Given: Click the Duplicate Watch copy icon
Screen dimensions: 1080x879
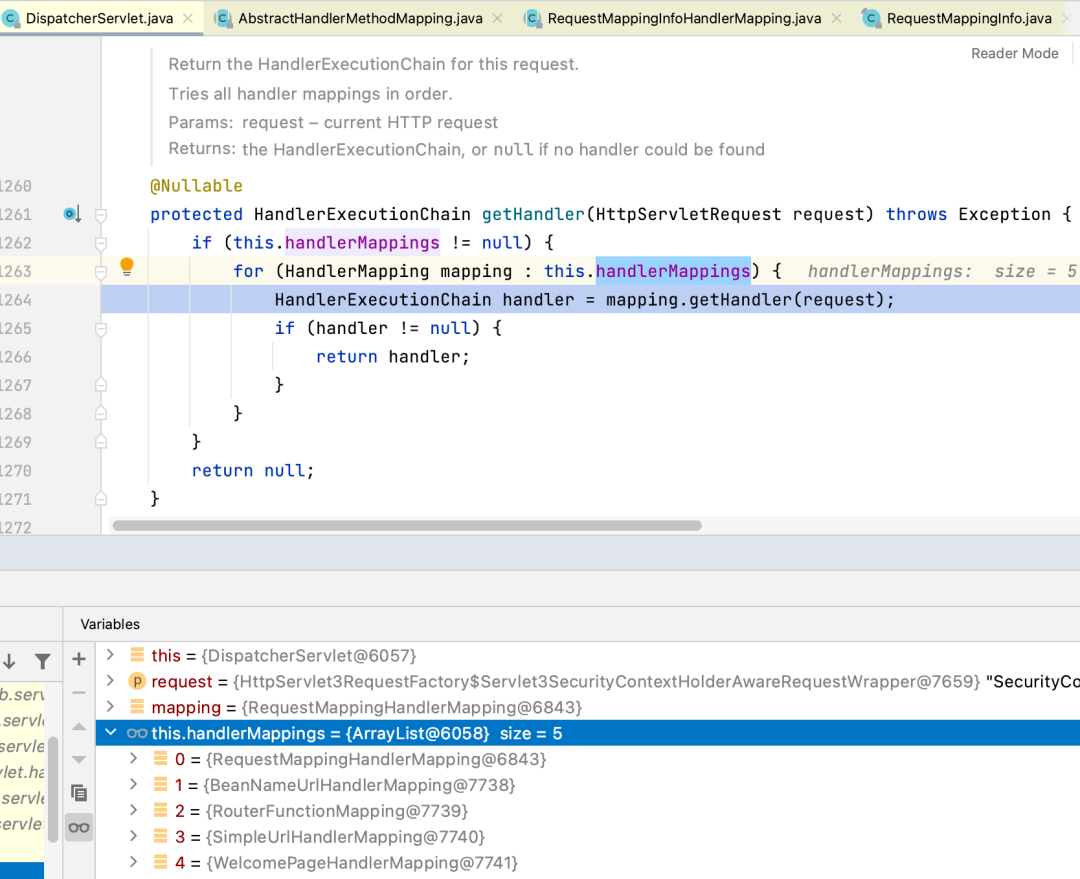Looking at the screenshot, I should [79, 793].
